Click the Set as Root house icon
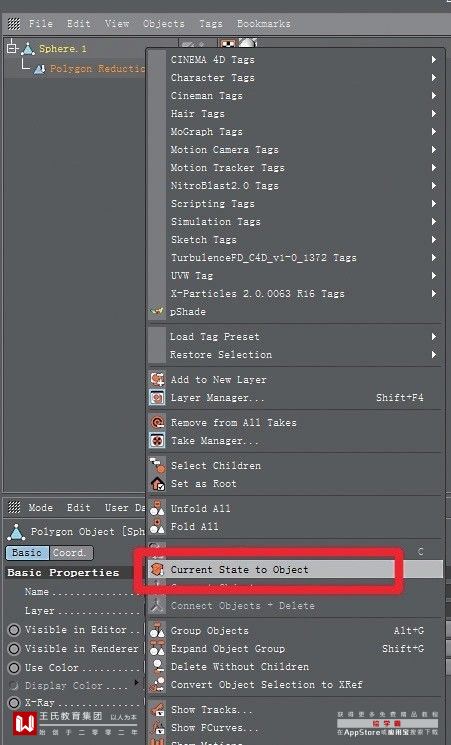The height and width of the screenshot is (745, 451). click(157, 484)
